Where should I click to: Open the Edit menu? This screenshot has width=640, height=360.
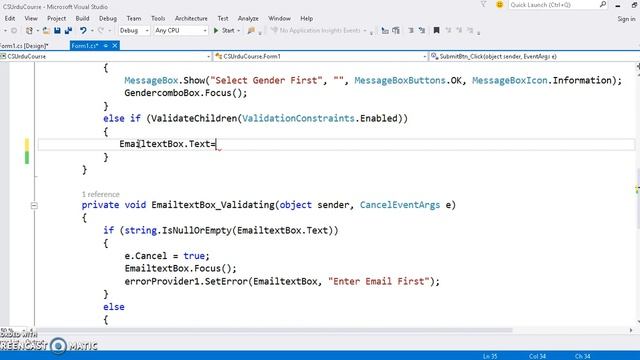(x=10, y=18)
